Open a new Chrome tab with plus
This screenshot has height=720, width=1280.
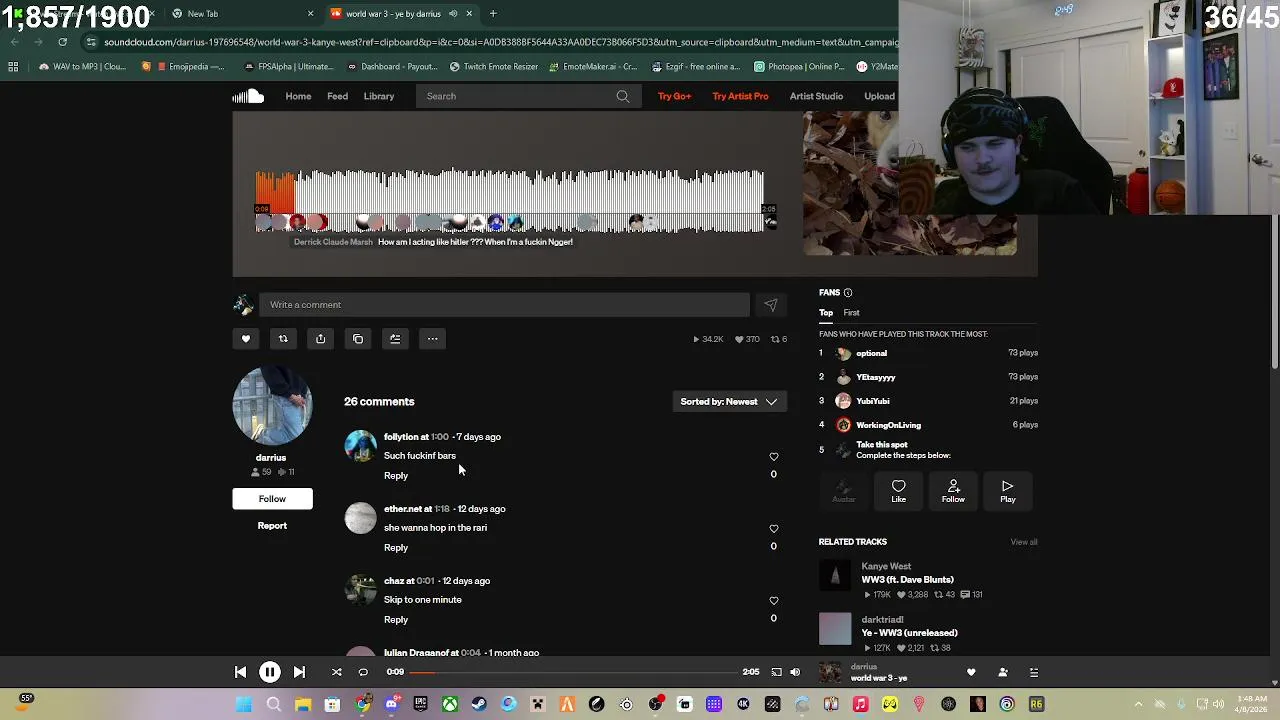tap(493, 14)
